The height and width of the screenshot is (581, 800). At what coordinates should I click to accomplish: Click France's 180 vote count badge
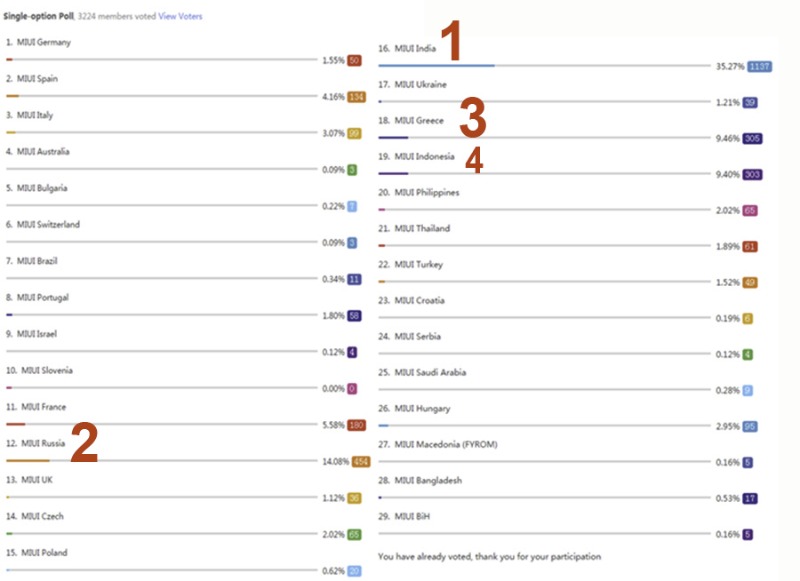point(357,425)
